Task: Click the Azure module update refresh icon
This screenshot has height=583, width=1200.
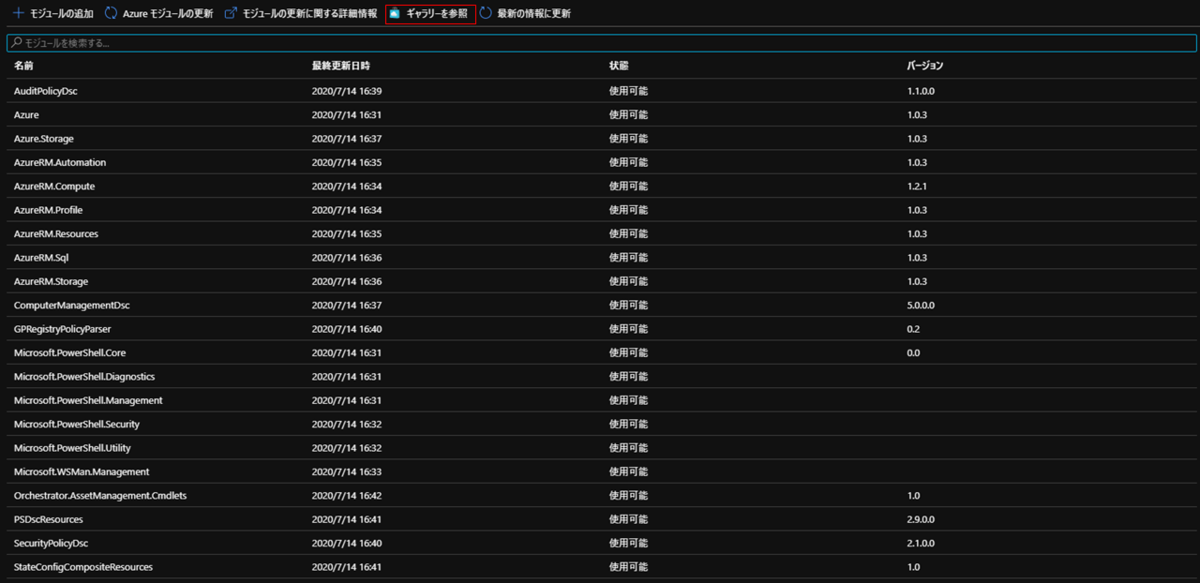Action: (x=111, y=13)
